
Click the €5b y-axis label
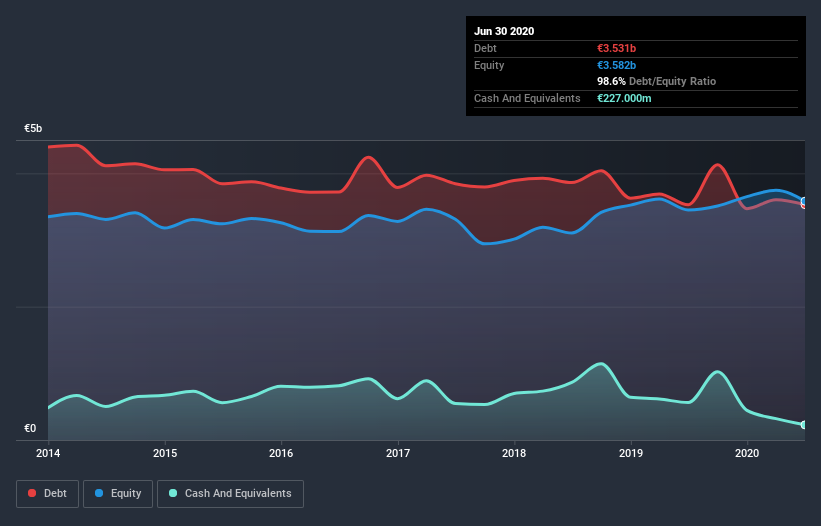point(33,129)
